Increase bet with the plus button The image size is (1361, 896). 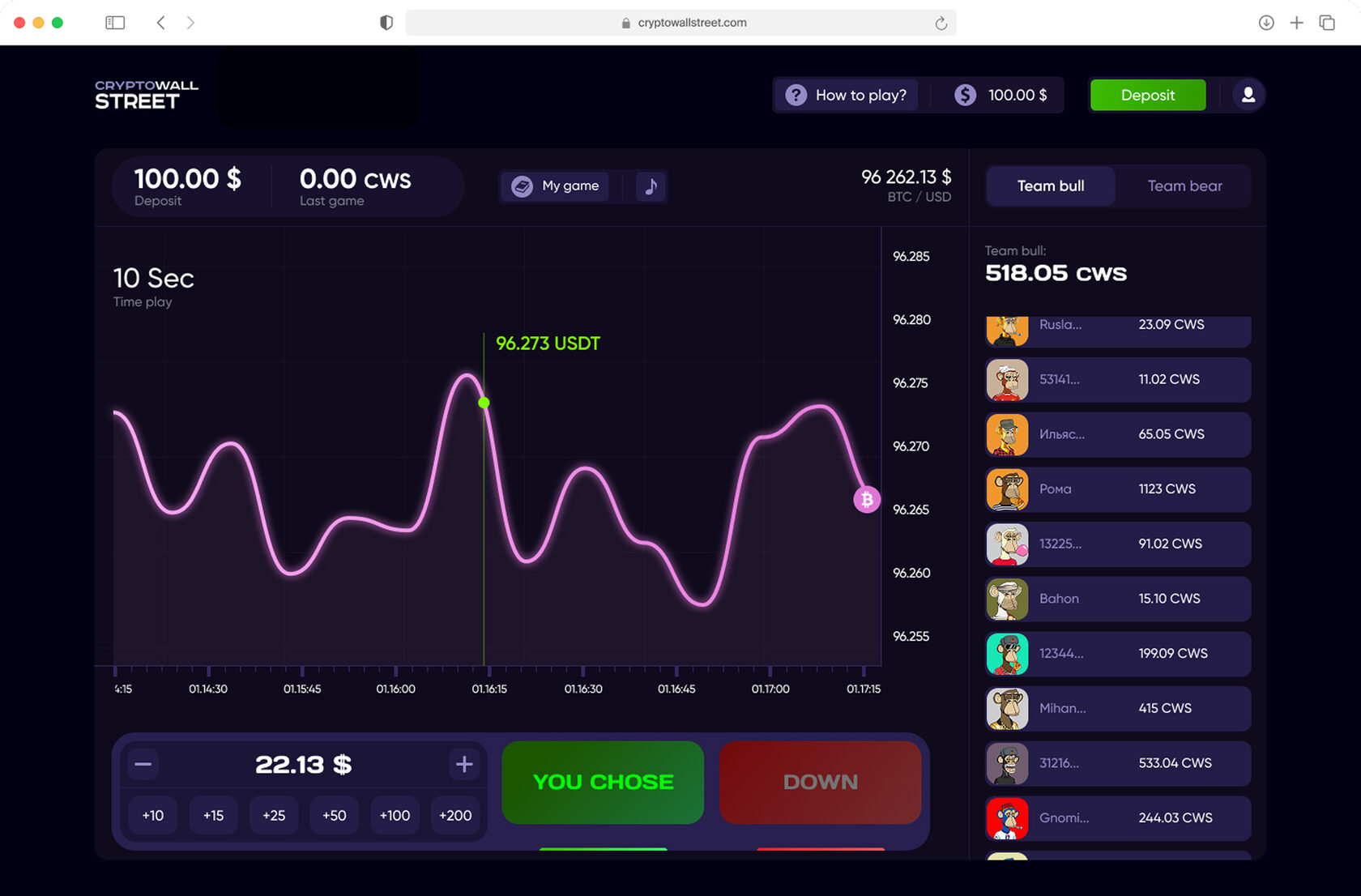[464, 764]
